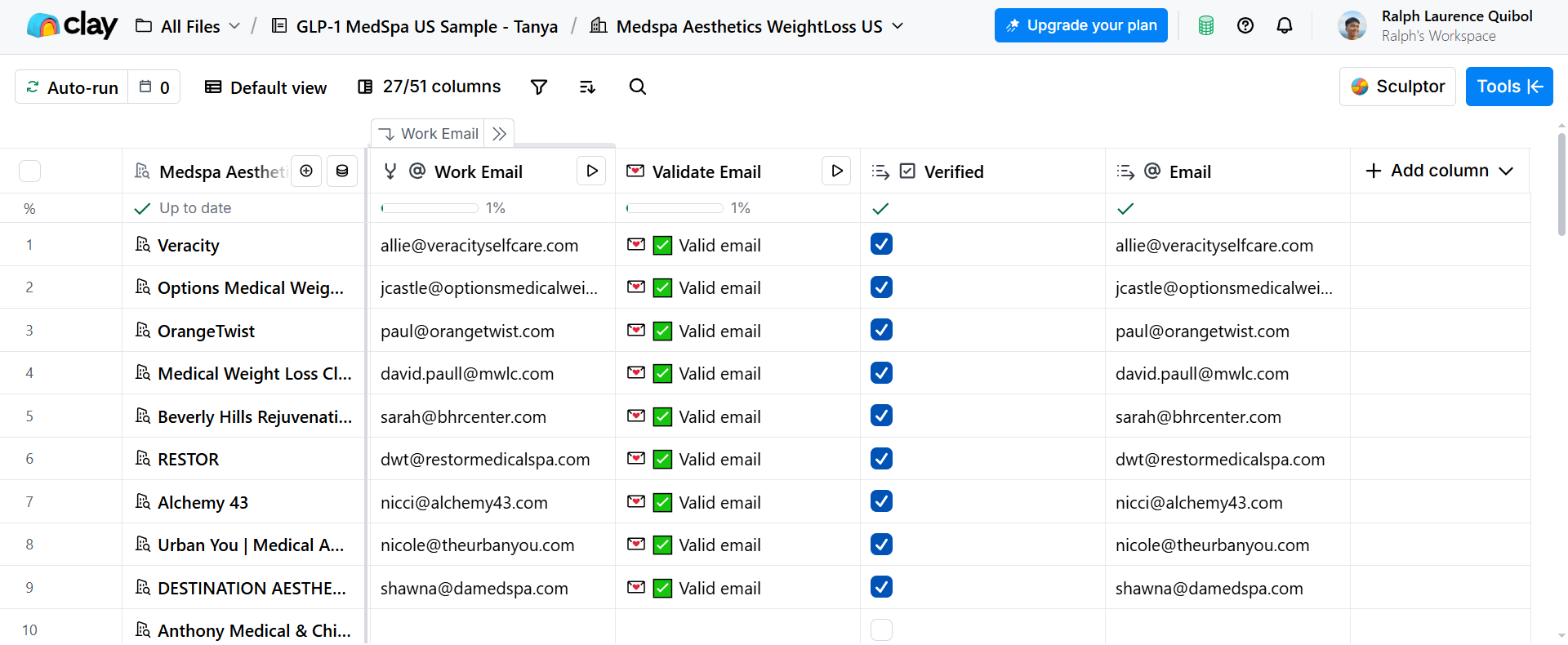This screenshot has width=1568, height=645.
Task: Open the All Files dropdown
Action: pyautogui.click(x=188, y=26)
